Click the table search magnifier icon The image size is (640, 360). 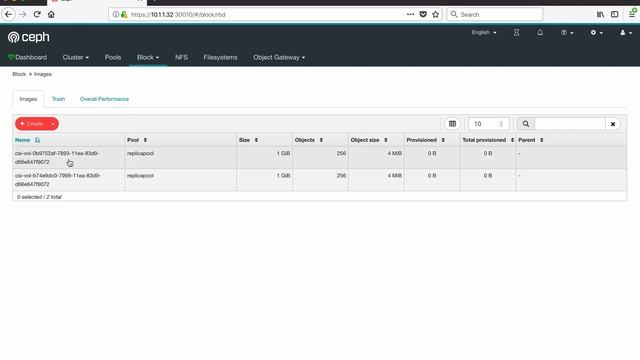point(526,124)
